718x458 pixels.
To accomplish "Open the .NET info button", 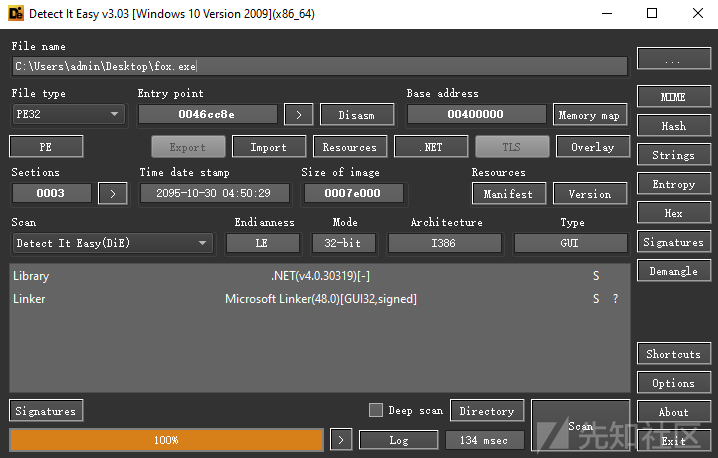I will (431, 147).
